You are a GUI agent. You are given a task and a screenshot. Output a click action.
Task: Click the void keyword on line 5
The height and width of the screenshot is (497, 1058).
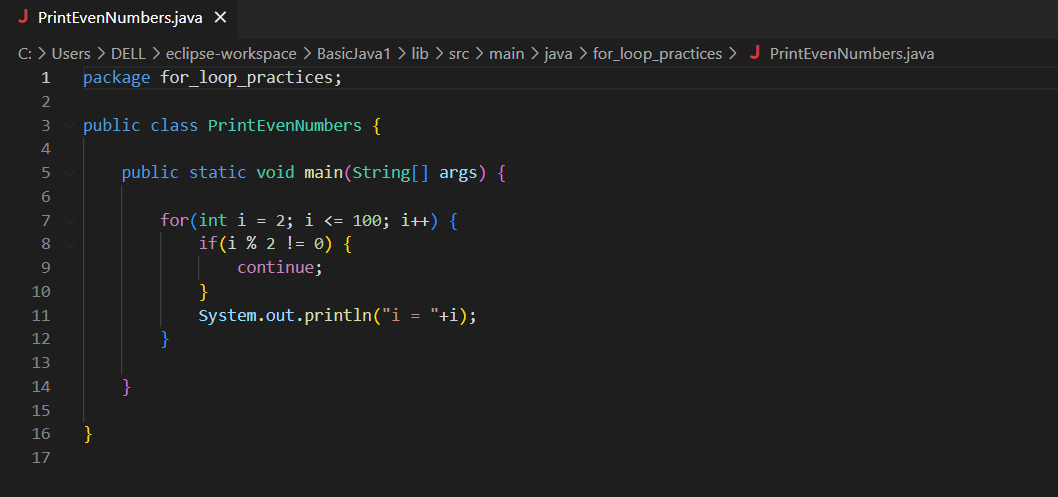275,173
